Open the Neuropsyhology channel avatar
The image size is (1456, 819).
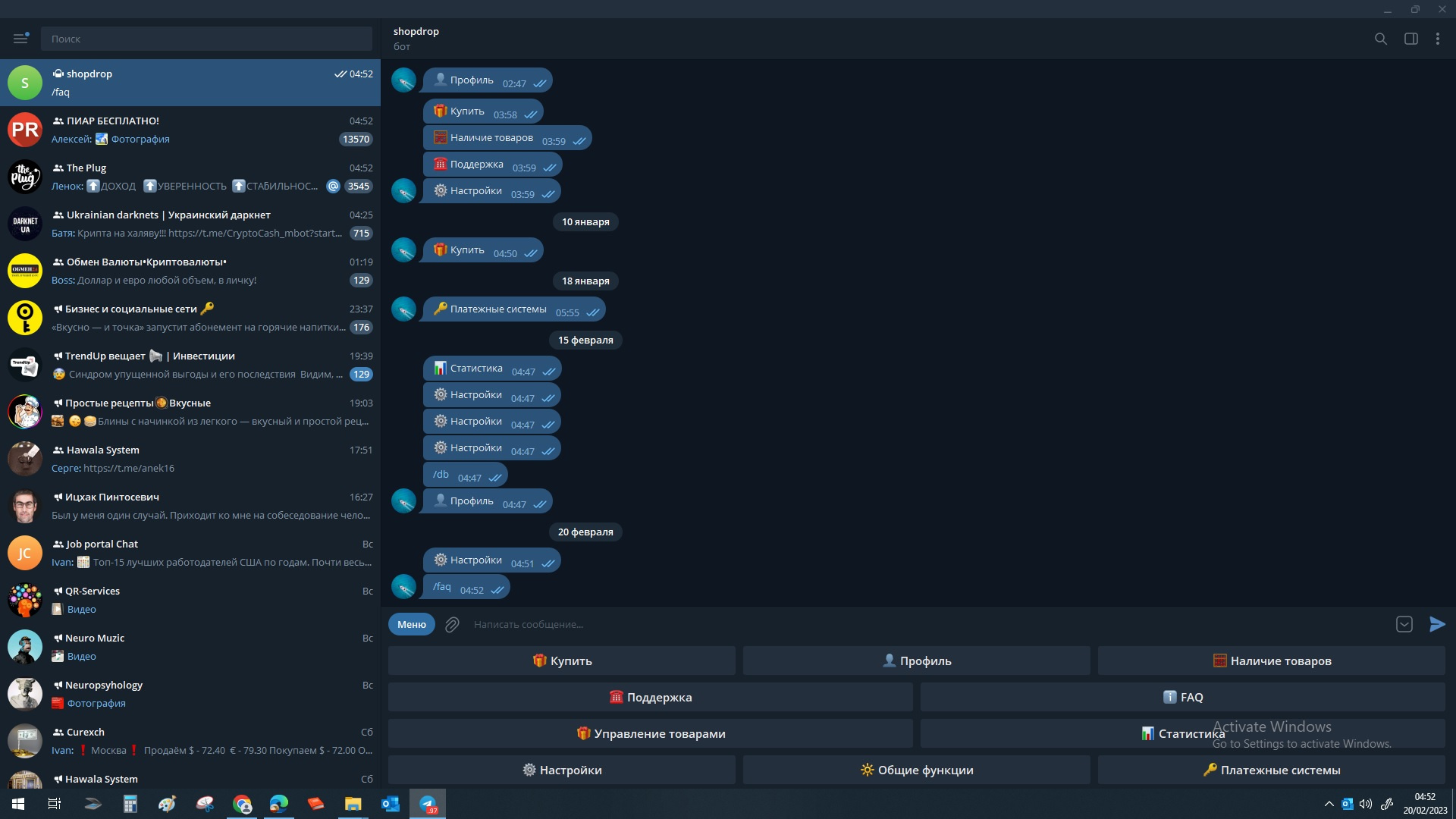coord(25,694)
